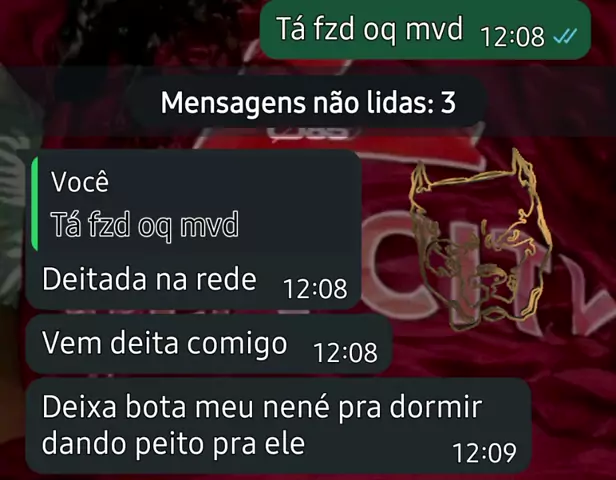
Task: Tap the number 3 in unread banner
Action: (448, 103)
